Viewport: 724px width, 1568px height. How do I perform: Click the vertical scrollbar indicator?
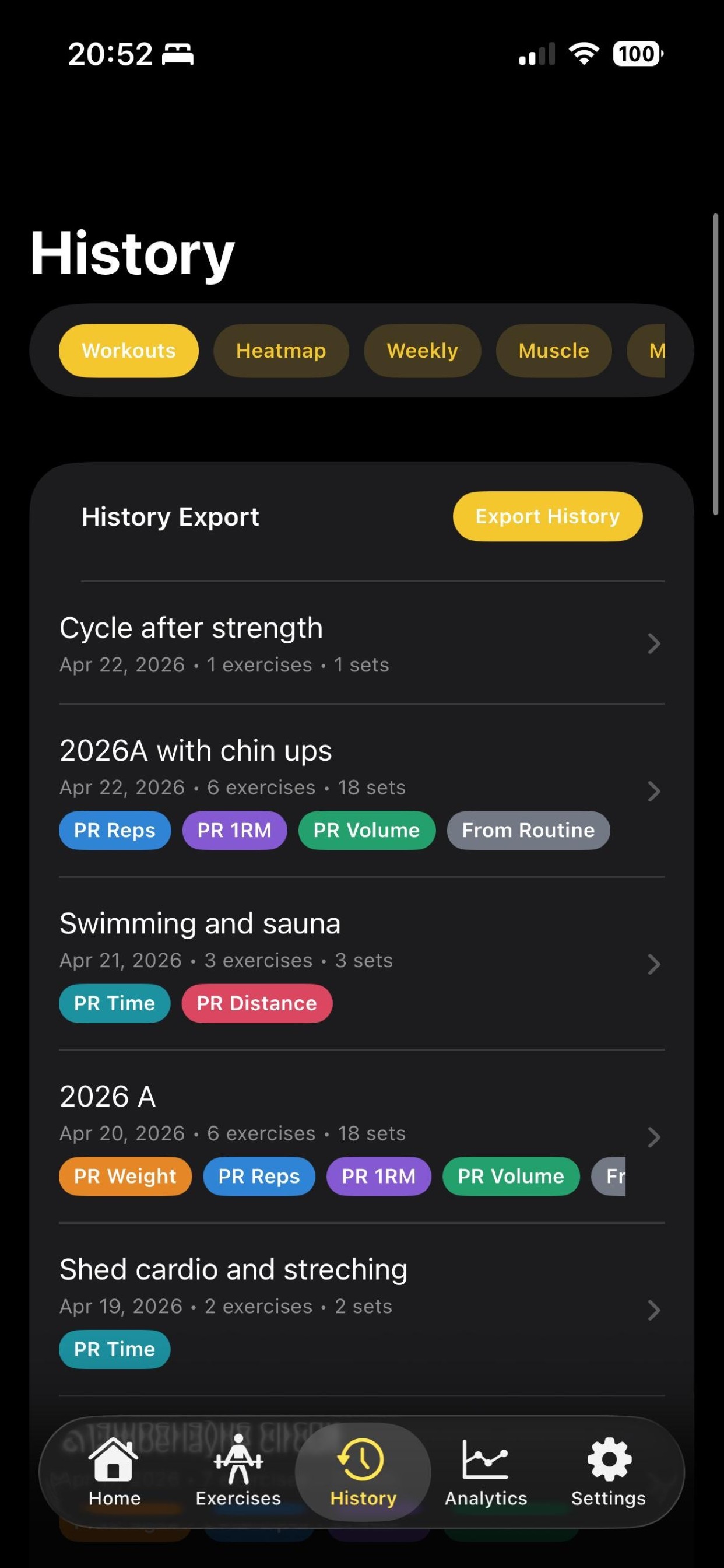(x=715, y=364)
